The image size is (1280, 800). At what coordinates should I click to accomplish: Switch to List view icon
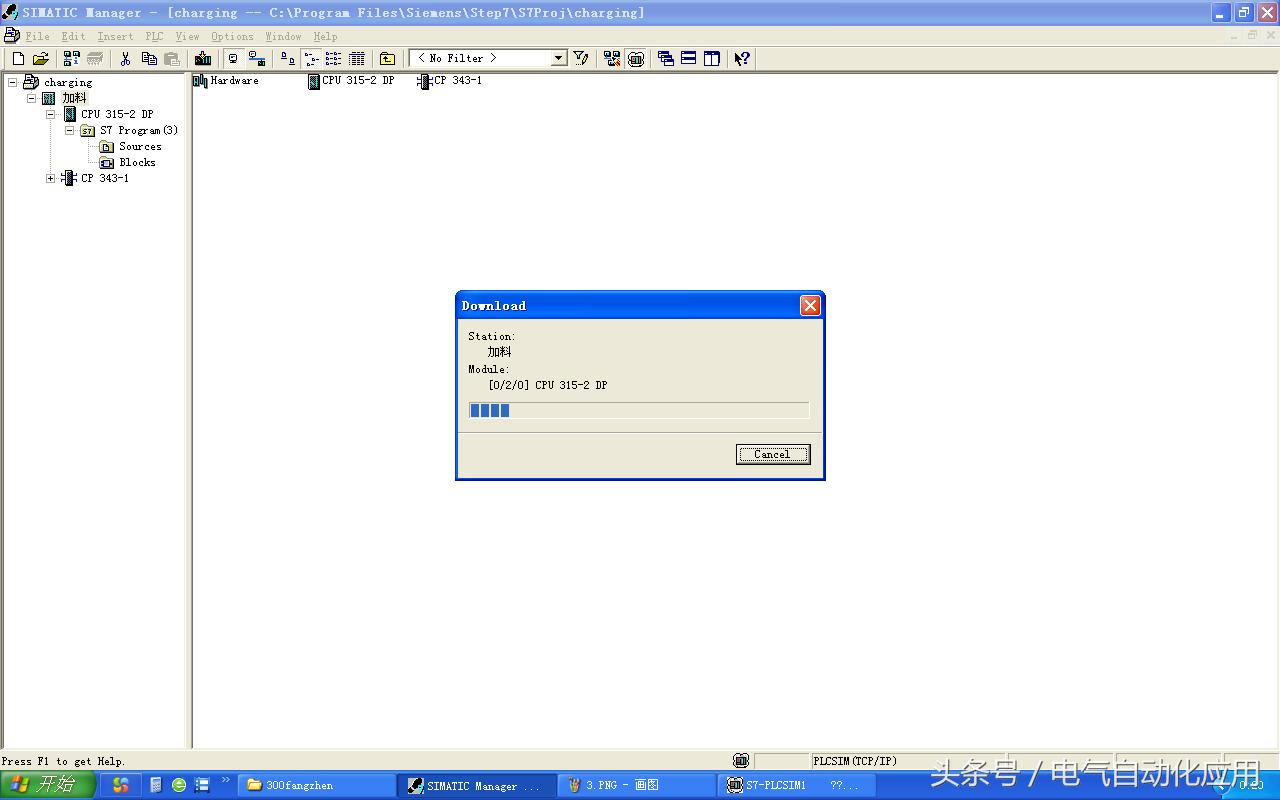point(334,59)
